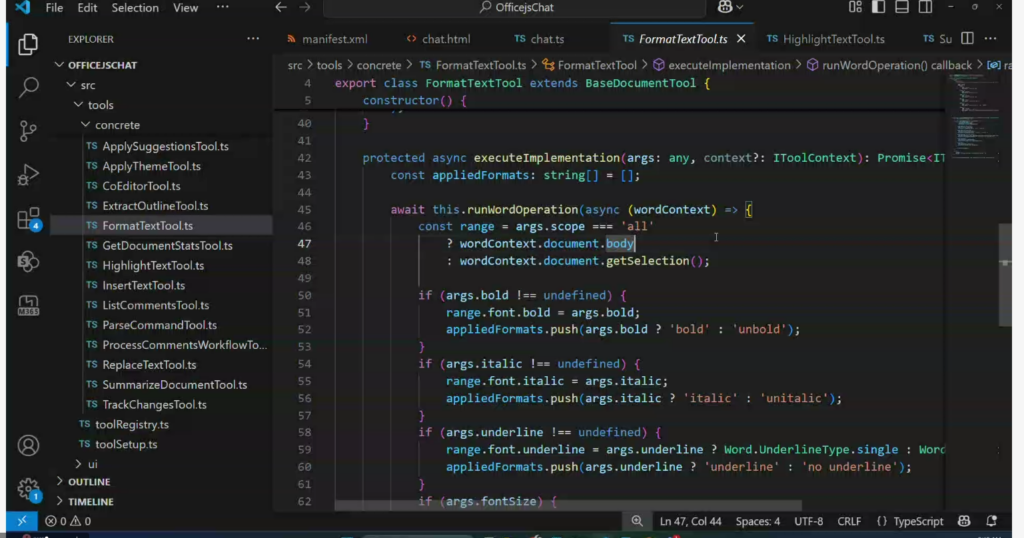The width and height of the screenshot is (1024, 538).
Task: Open the Extensions view with badge
Action: click(28, 219)
